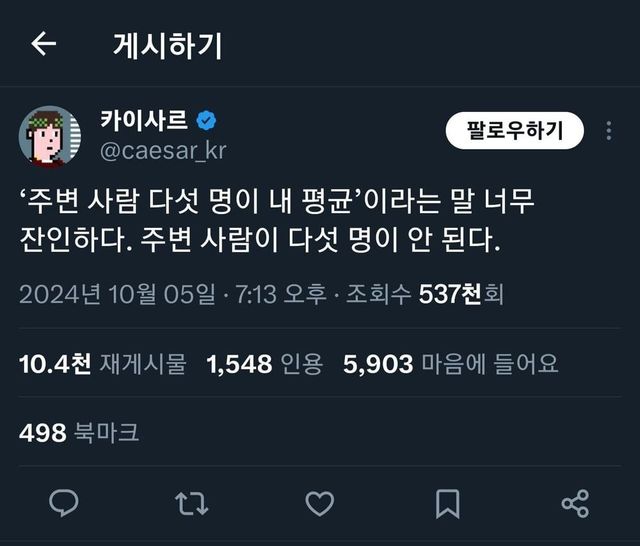Viewport: 640px width, 546px height.
Task: View the 10.4천 재게시물 reposts list
Action: click(102, 364)
